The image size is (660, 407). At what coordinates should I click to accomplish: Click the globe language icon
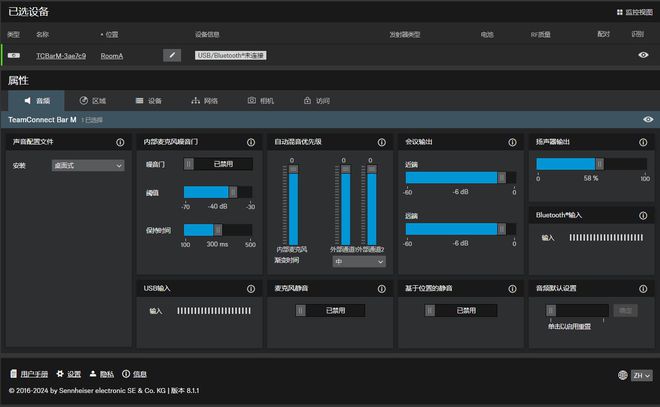[x=623, y=375]
